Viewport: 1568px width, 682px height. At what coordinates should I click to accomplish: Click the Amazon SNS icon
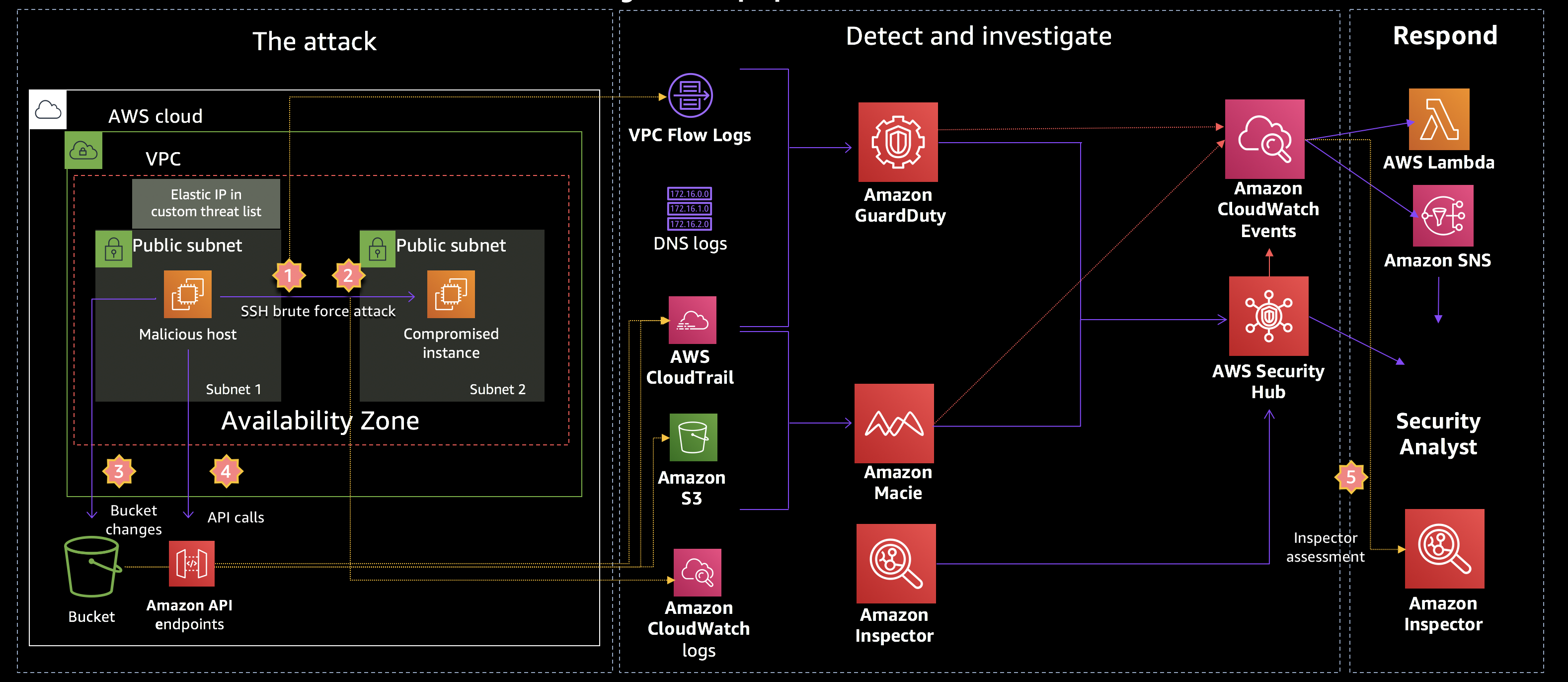[x=1443, y=216]
